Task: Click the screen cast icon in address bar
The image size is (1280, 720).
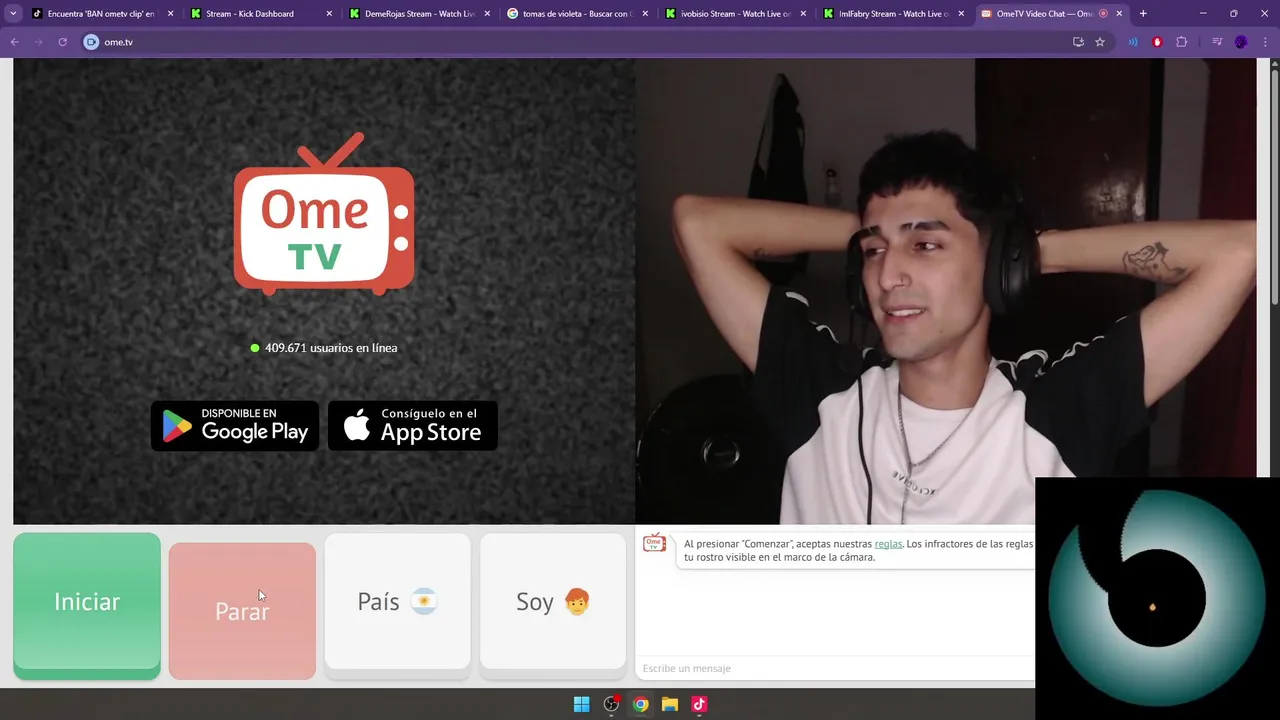Action: [x=1078, y=42]
